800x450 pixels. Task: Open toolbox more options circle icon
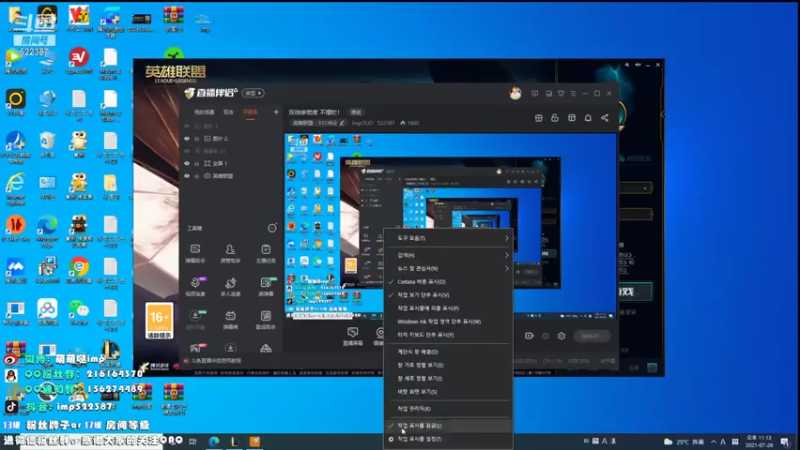272,228
